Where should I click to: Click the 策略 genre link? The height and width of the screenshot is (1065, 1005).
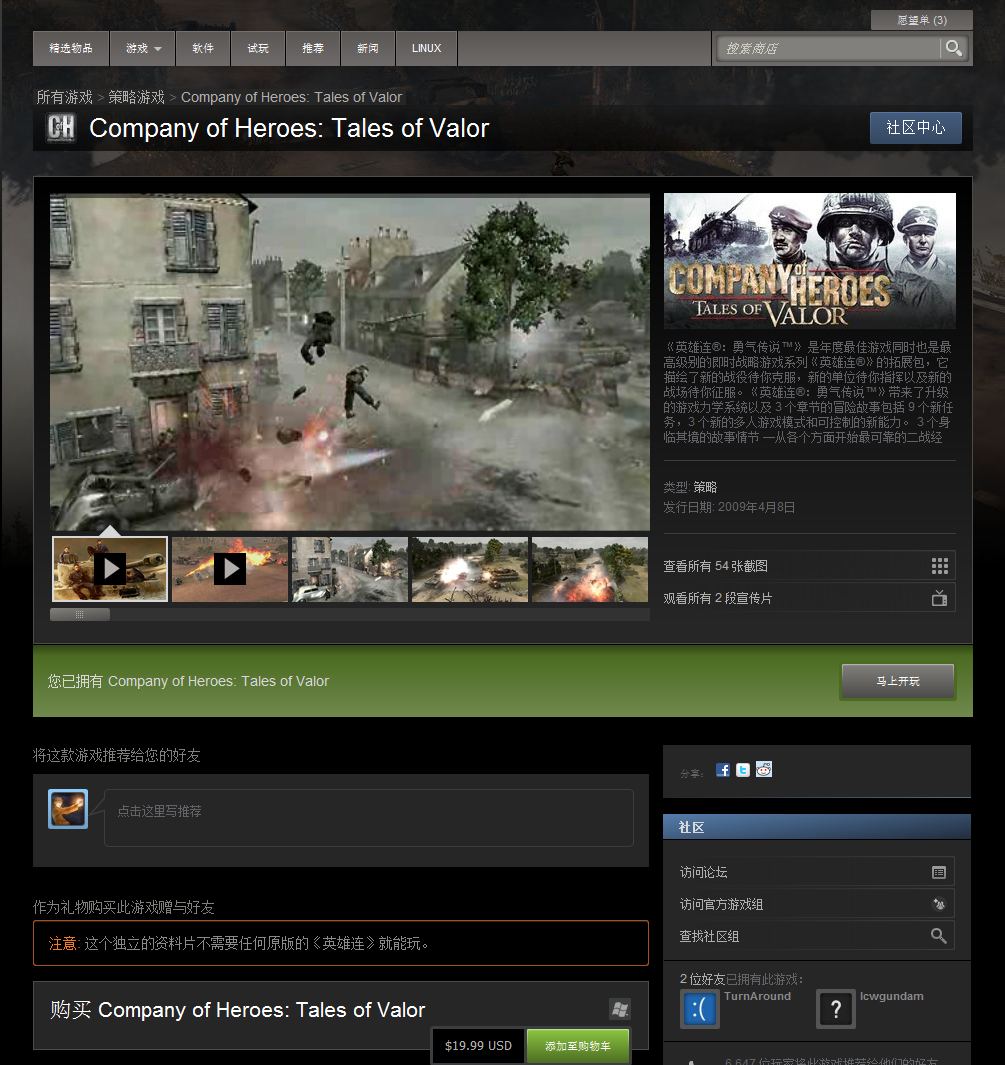705,487
